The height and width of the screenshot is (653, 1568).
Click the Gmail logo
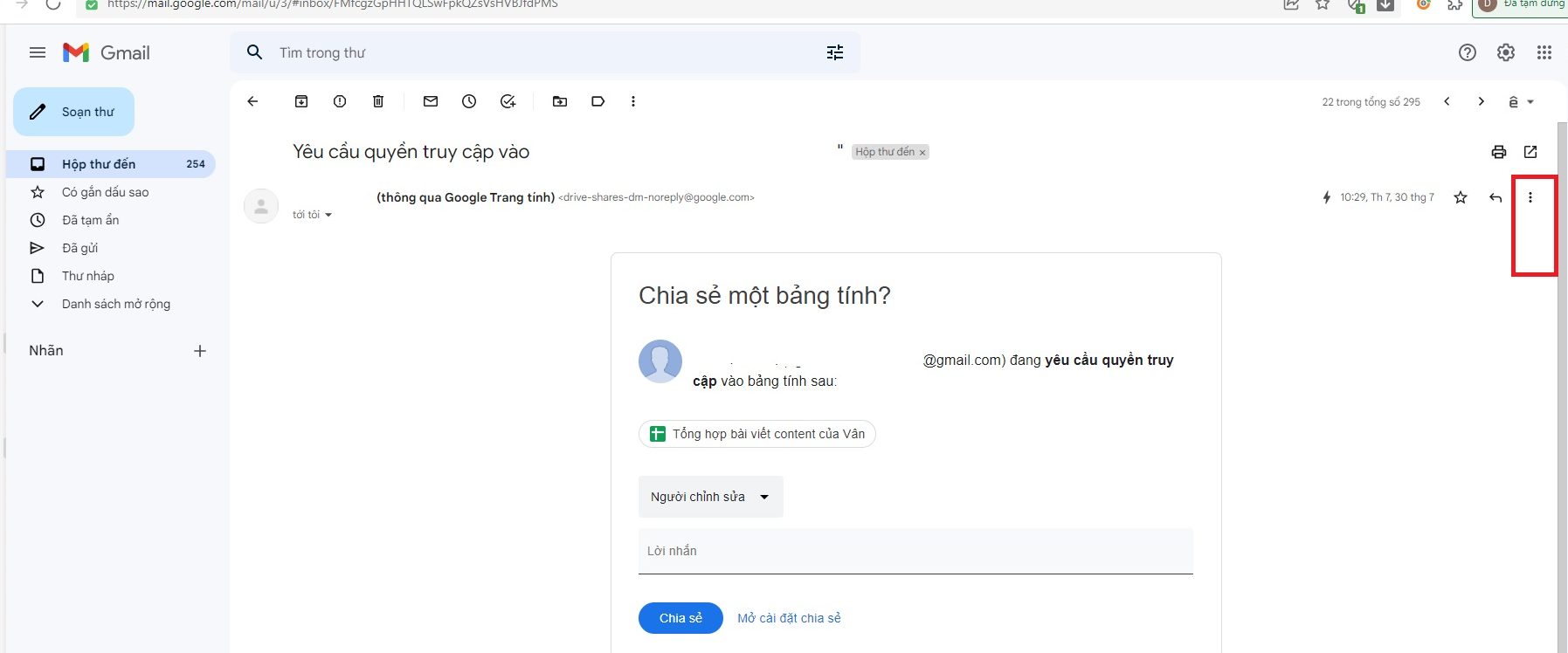(107, 52)
